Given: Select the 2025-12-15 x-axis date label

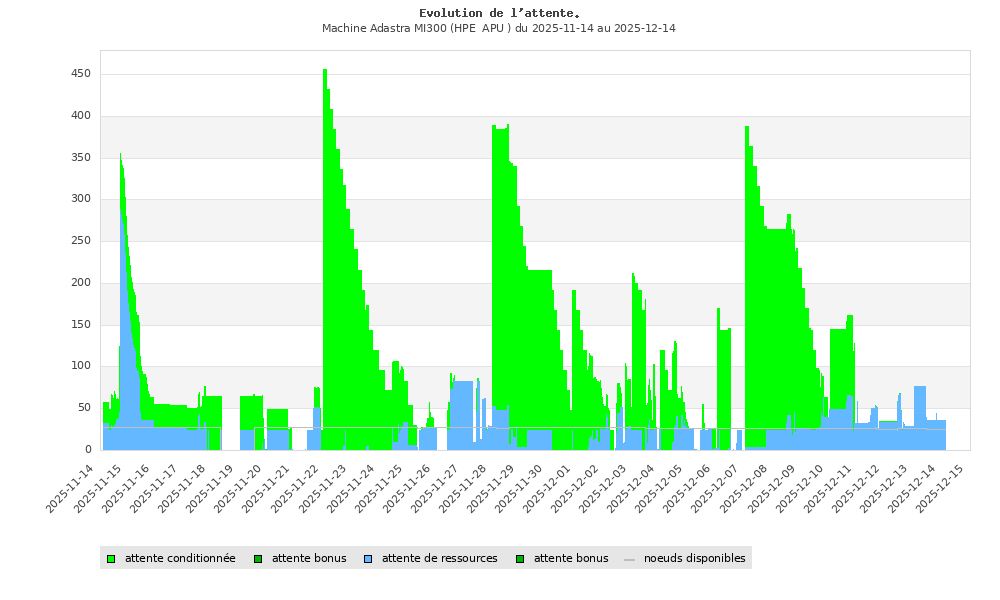Looking at the screenshot, I should (x=943, y=488).
